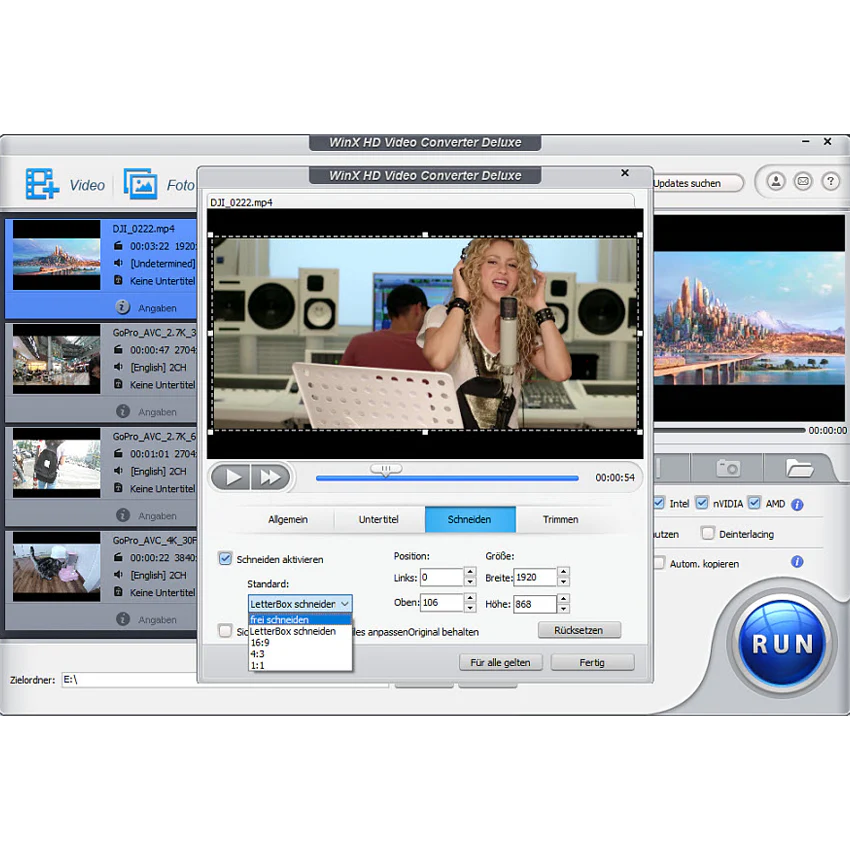Toggle the AMD hardware checkbox
Image resolution: width=850 pixels, height=850 pixels.
pos(754,503)
